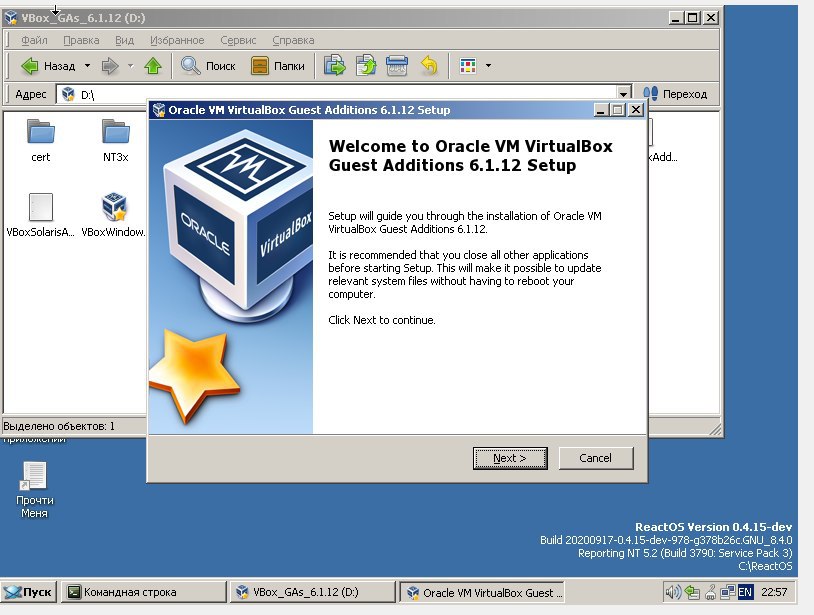Viewport: 814px width, 615px height.
Task: Click the Views grid icon
Action: tap(468, 66)
